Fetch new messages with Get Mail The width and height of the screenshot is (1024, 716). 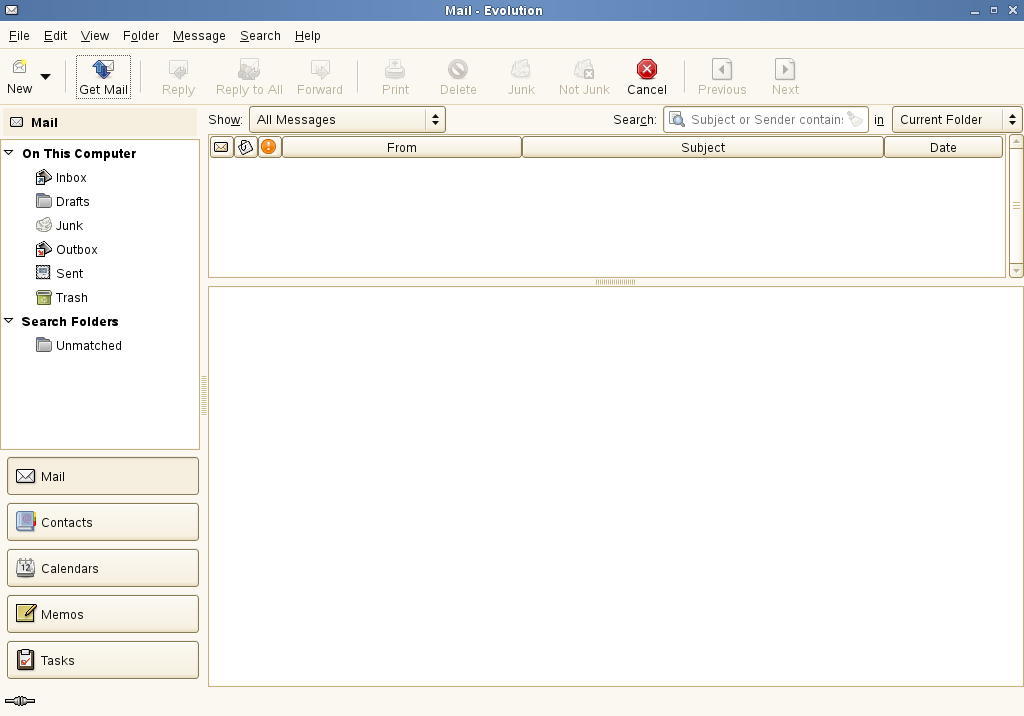103,77
